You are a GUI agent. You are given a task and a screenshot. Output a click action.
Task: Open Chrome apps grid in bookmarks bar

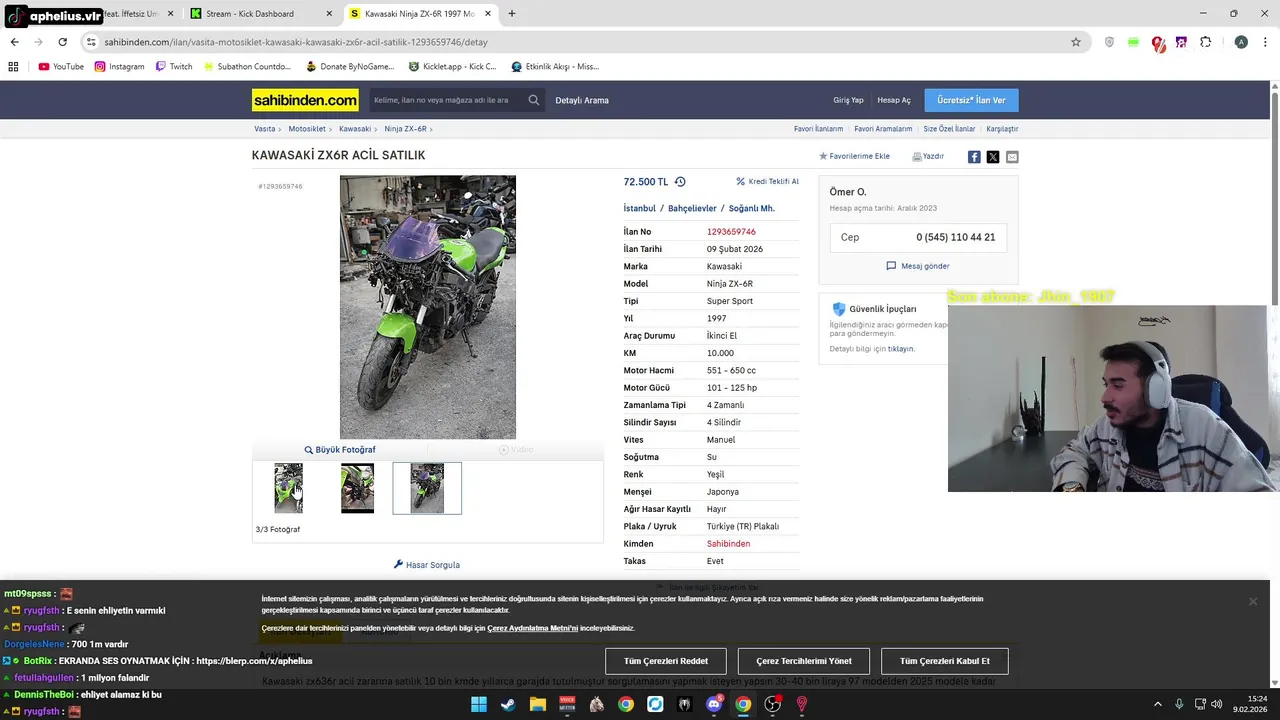(13, 67)
